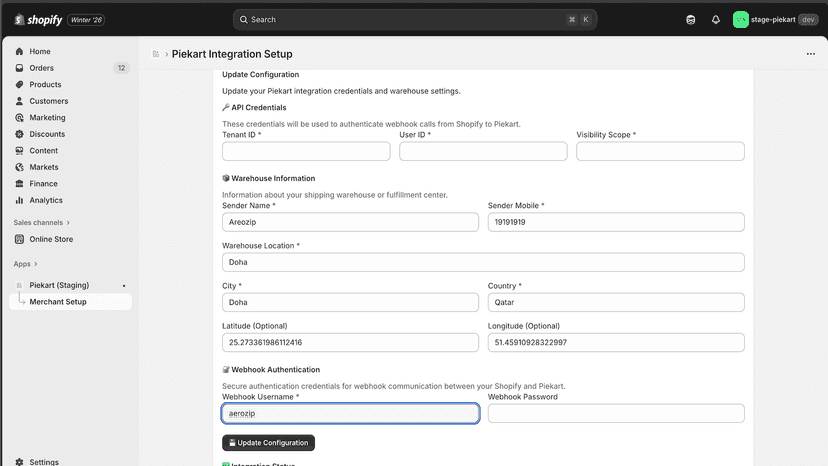Click the Tenant ID field

(x=306, y=151)
